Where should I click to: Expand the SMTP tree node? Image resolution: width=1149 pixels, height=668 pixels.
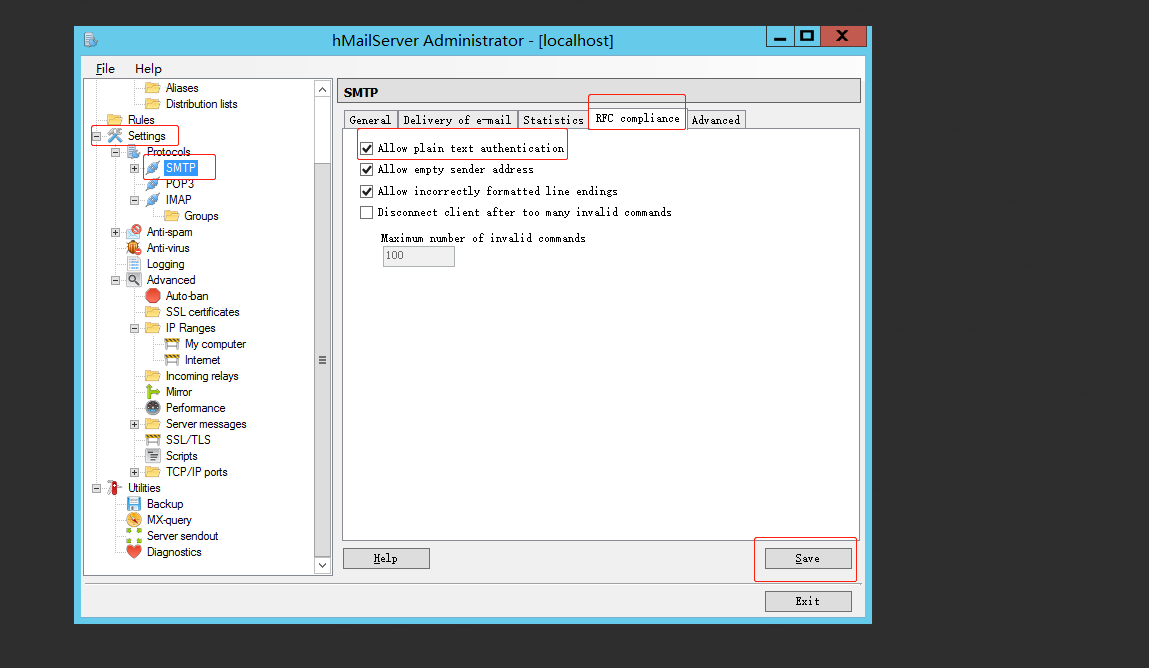[134, 168]
